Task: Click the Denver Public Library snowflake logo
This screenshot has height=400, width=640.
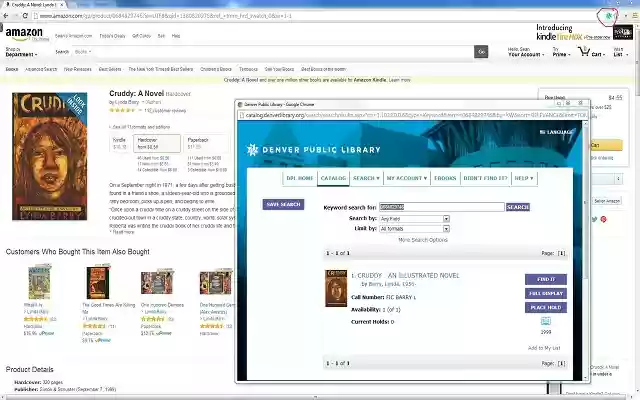Action: (x=253, y=150)
